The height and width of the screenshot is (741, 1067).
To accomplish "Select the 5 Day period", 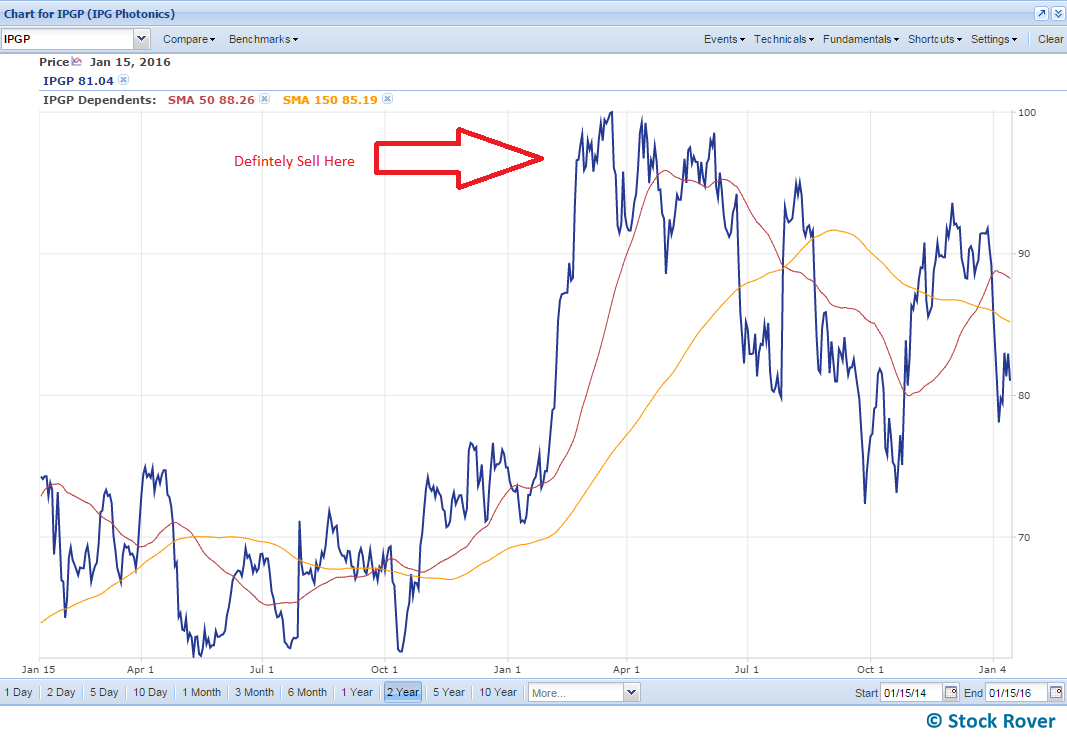I will point(104,692).
